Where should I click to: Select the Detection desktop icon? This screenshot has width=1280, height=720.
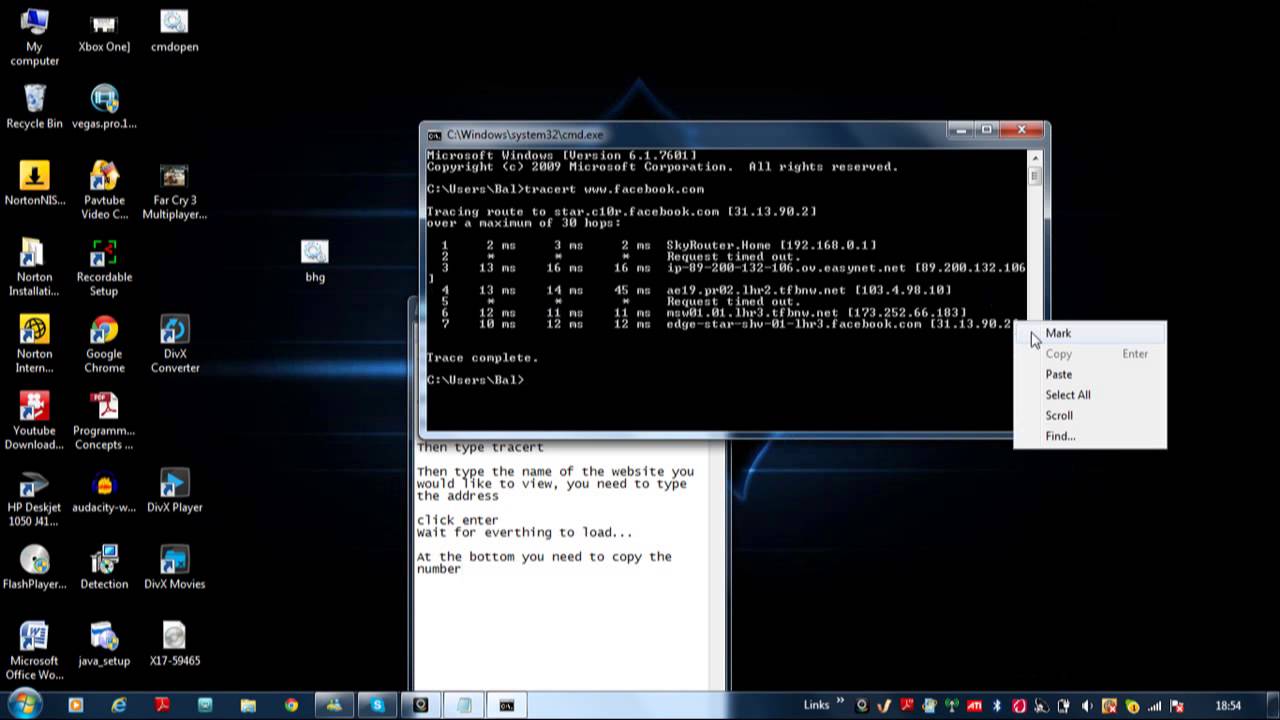[104, 568]
